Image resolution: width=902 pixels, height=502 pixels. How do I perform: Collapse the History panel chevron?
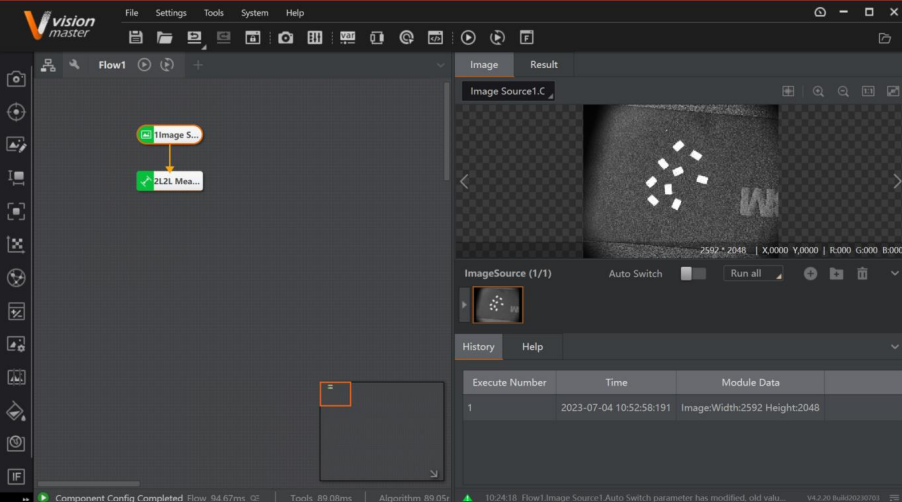(x=895, y=347)
